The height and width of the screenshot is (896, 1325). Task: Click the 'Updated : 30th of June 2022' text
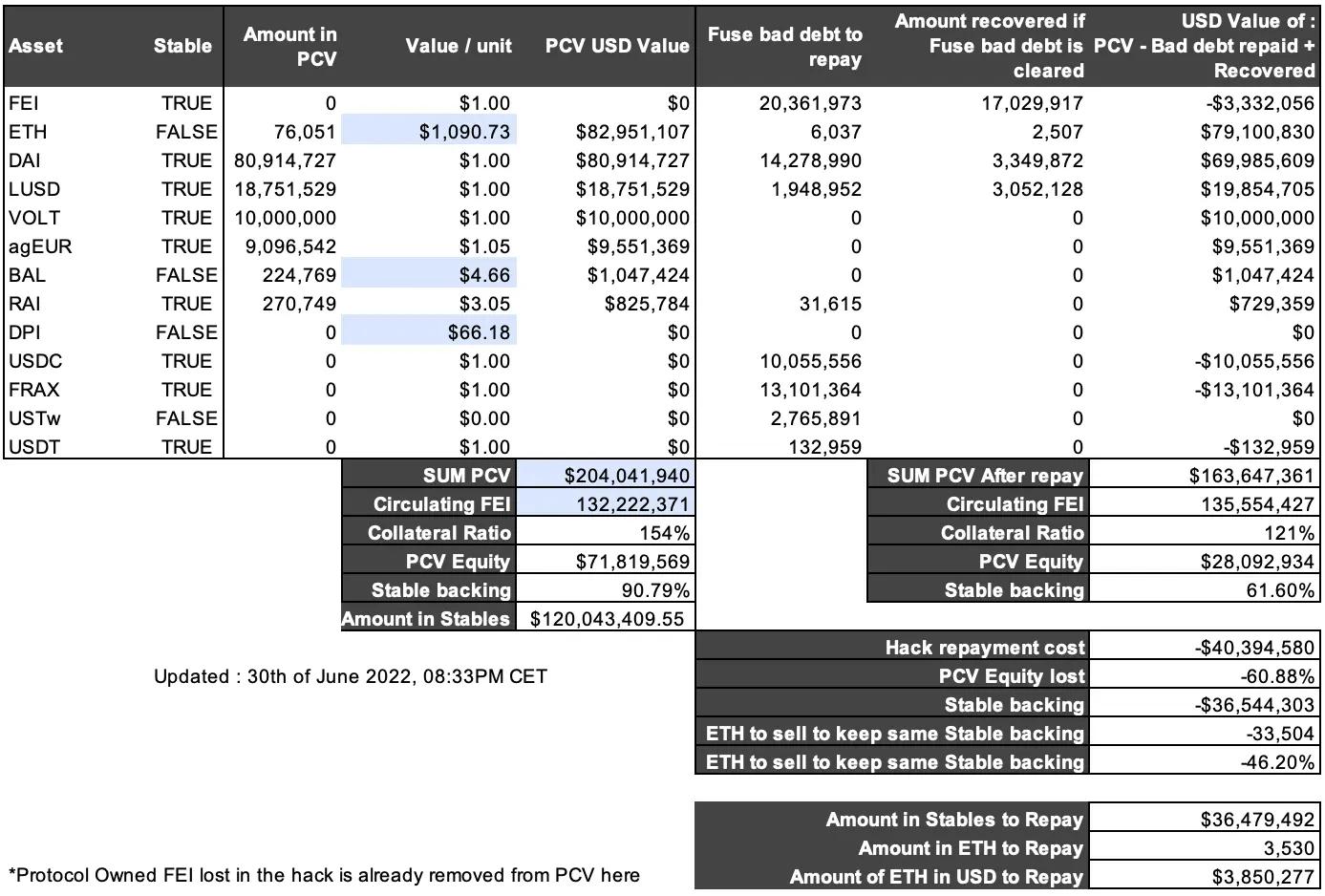click(x=350, y=676)
